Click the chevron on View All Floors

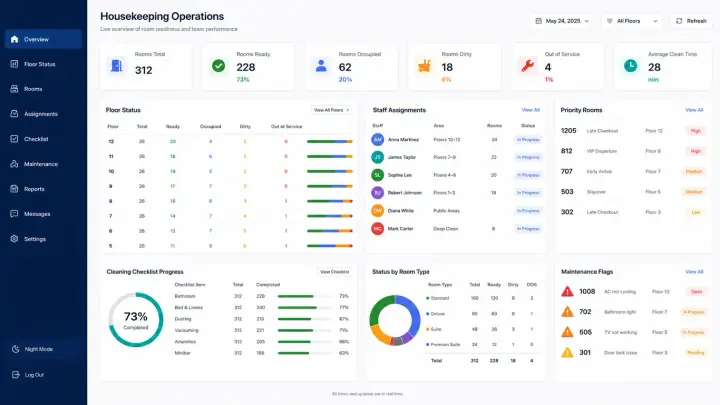click(x=348, y=110)
